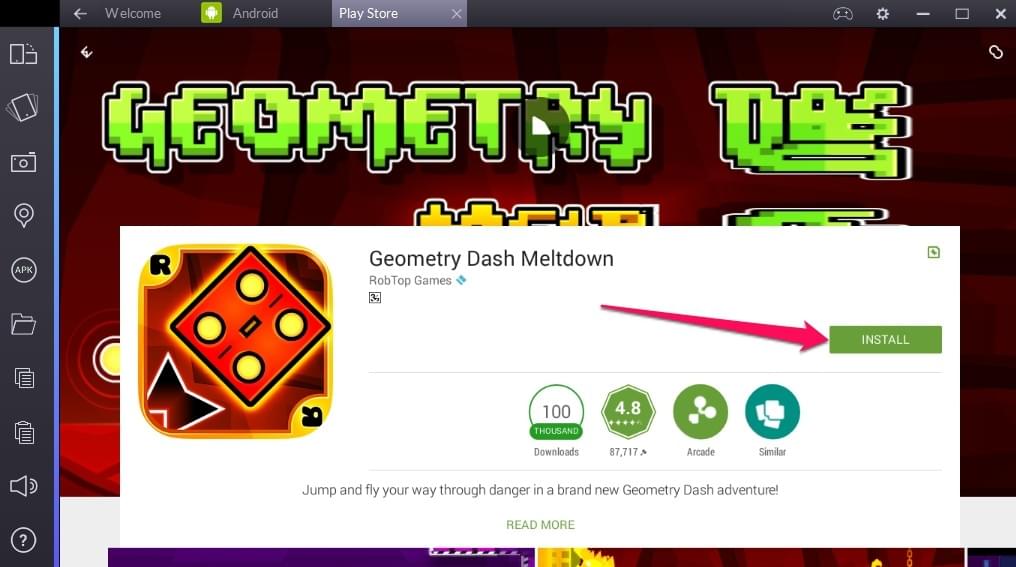Open the help question mark icon
The image size is (1016, 567).
point(24,540)
